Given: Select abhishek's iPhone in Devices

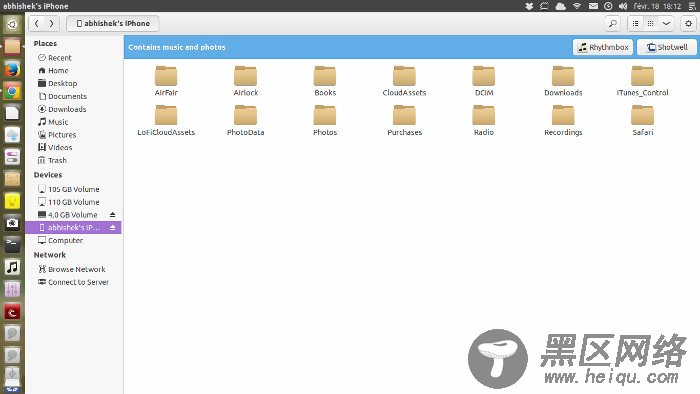Looking at the screenshot, I should click(73, 228).
